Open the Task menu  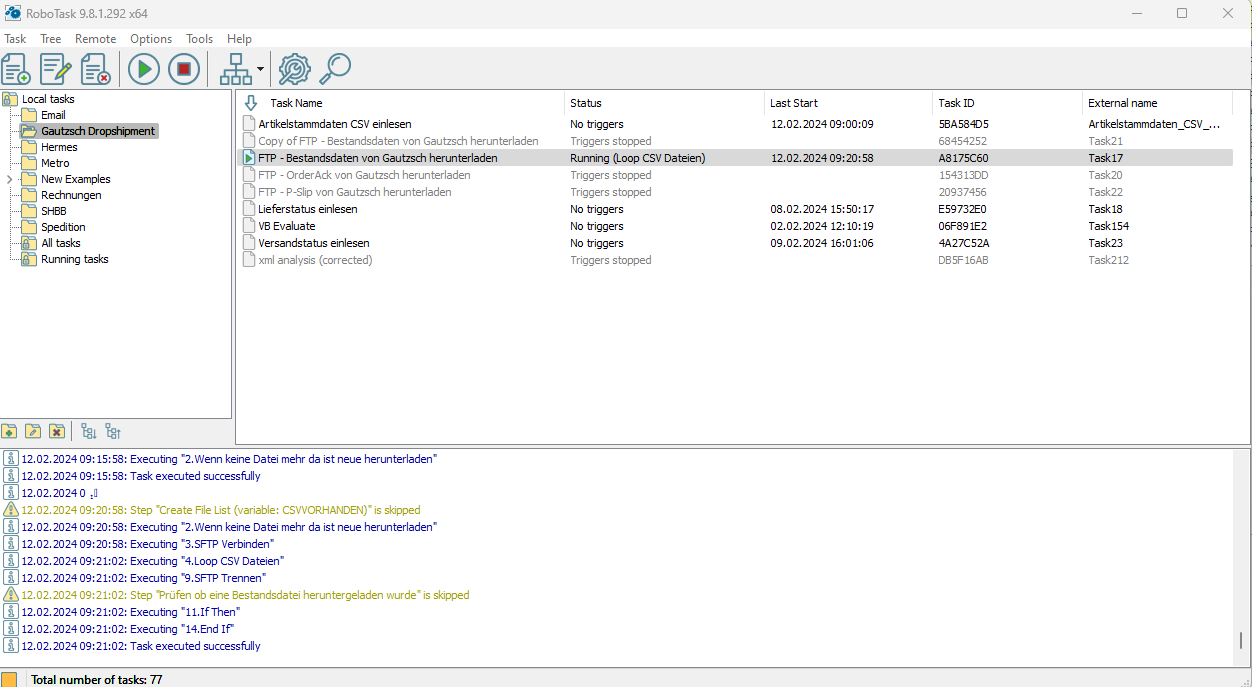click(15, 38)
